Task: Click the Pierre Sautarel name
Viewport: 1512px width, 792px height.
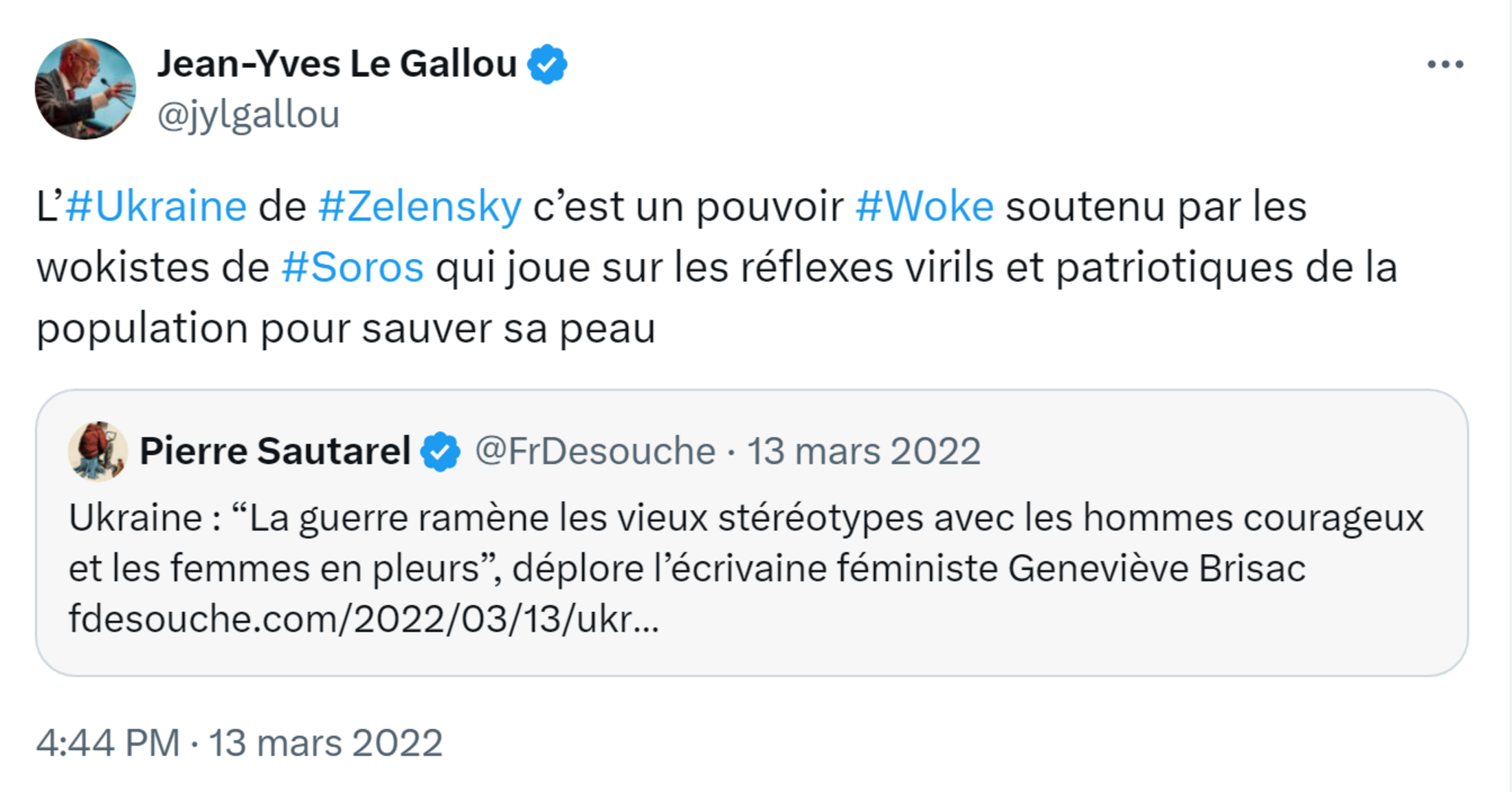Action: [x=275, y=451]
